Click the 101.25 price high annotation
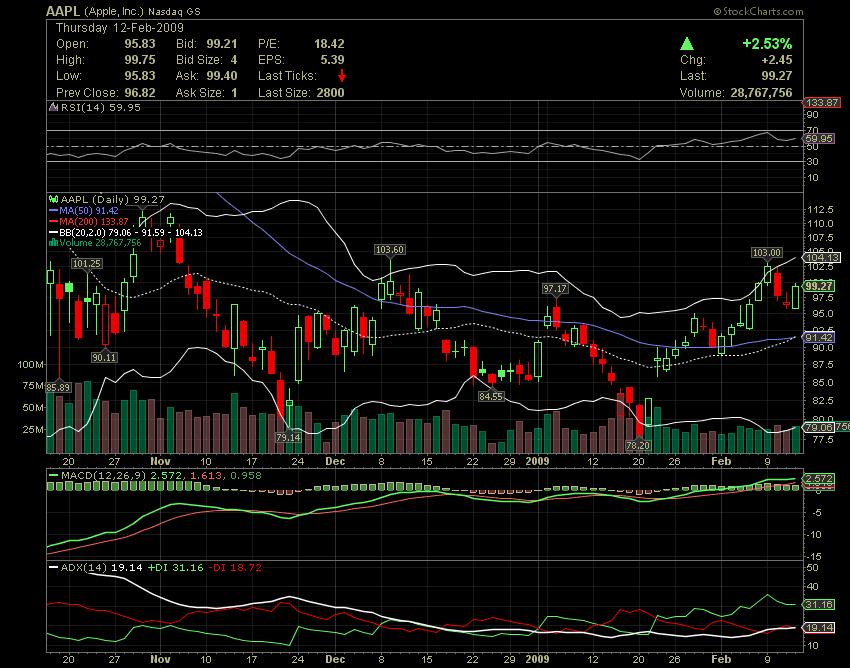The image size is (850, 668). (87, 264)
